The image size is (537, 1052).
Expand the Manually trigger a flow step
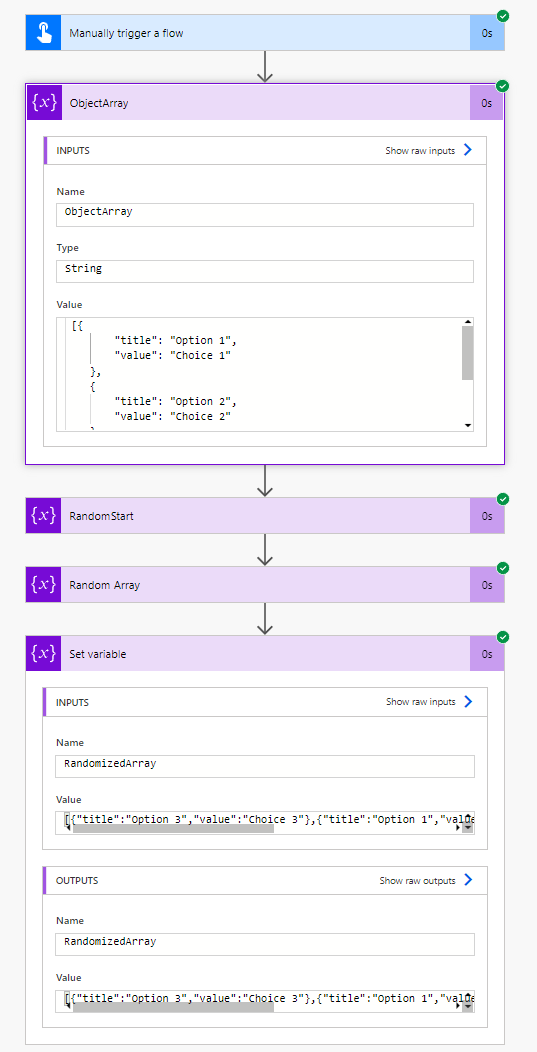tap(265, 33)
